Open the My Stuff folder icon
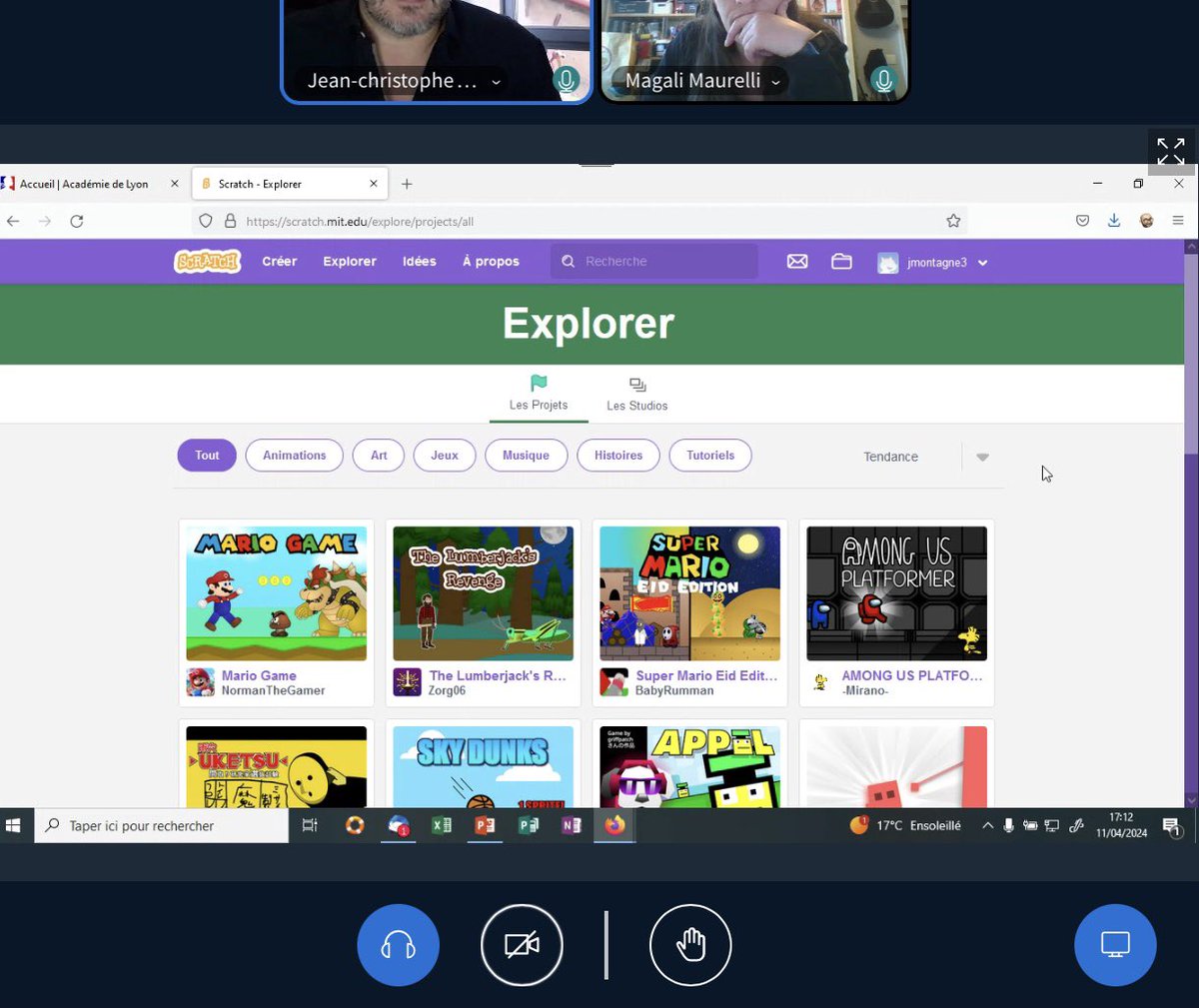Screen dimensions: 1199x1008 tap(841, 262)
